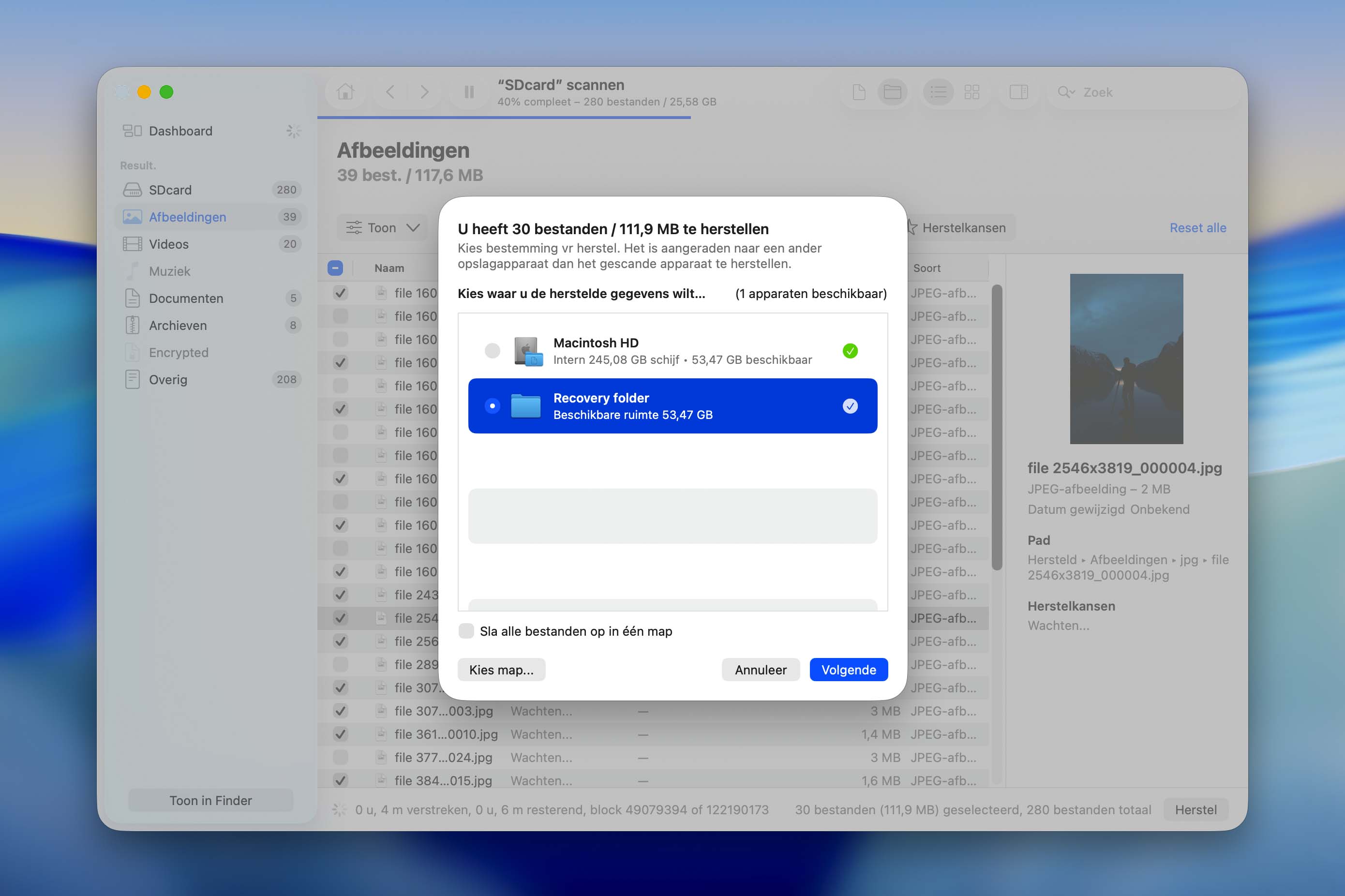Expand the search options dropdown
Viewport: 1345px width, 896px height.
1066,92
